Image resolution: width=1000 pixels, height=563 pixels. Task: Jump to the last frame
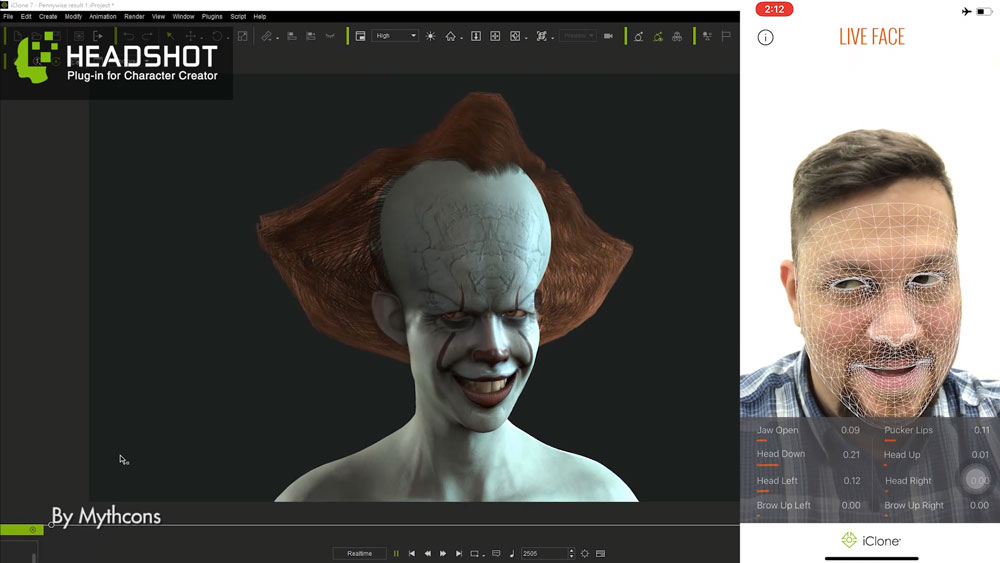coord(459,553)
